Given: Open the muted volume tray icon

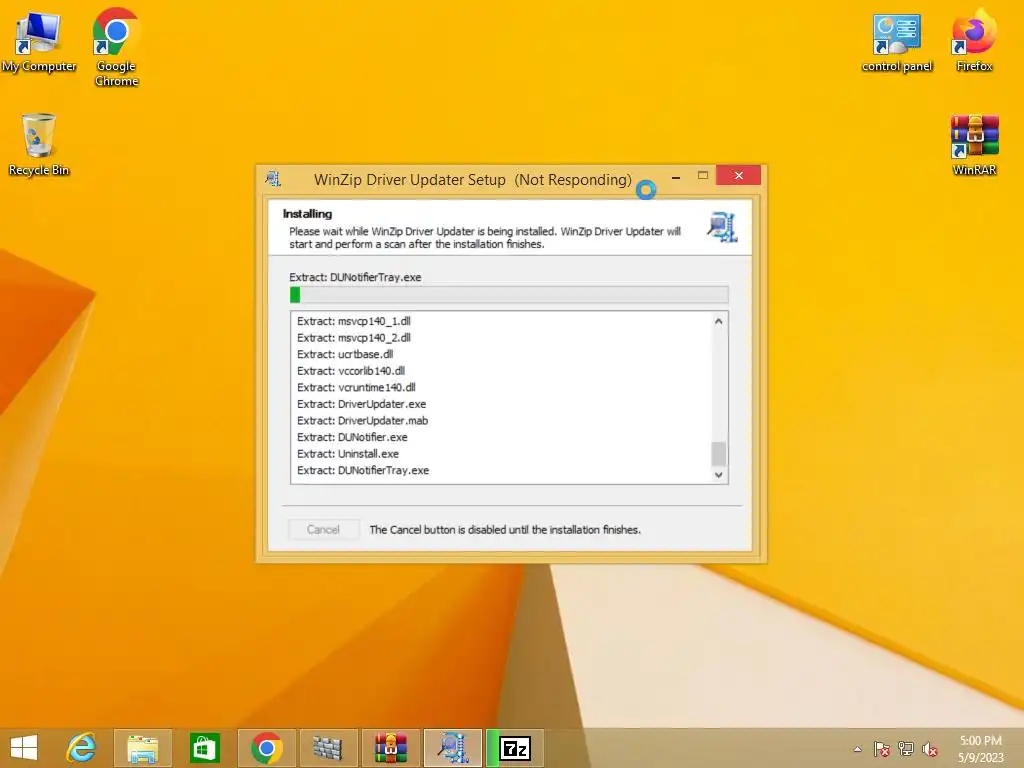Looking at the screenshot, I should click(x=929, y=749).
